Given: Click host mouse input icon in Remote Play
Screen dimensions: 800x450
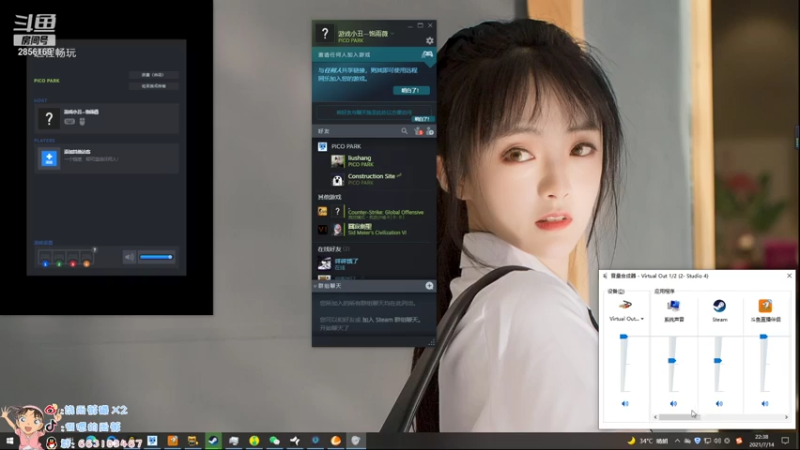Looking at the screenshot, I should 82,121.
